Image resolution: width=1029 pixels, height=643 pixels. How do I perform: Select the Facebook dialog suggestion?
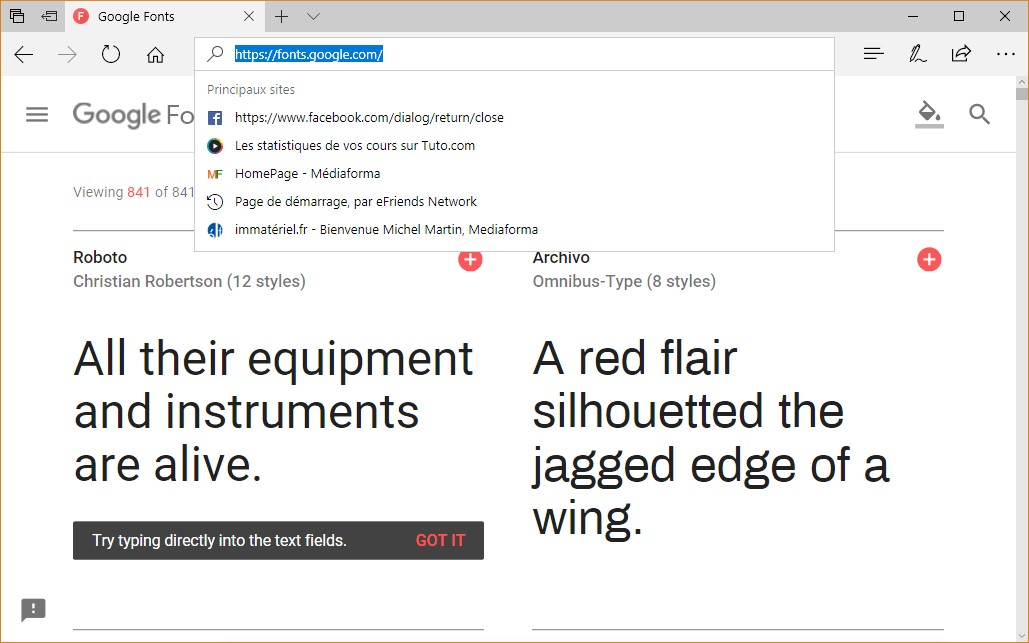tap(369, 117)
